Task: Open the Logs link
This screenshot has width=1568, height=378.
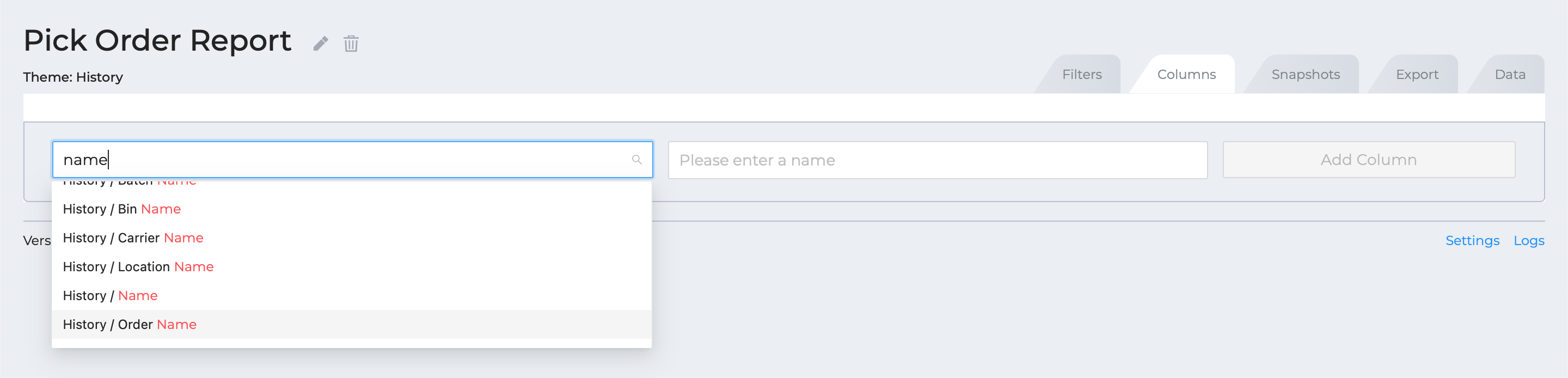Action: [x=1528, y=240]
